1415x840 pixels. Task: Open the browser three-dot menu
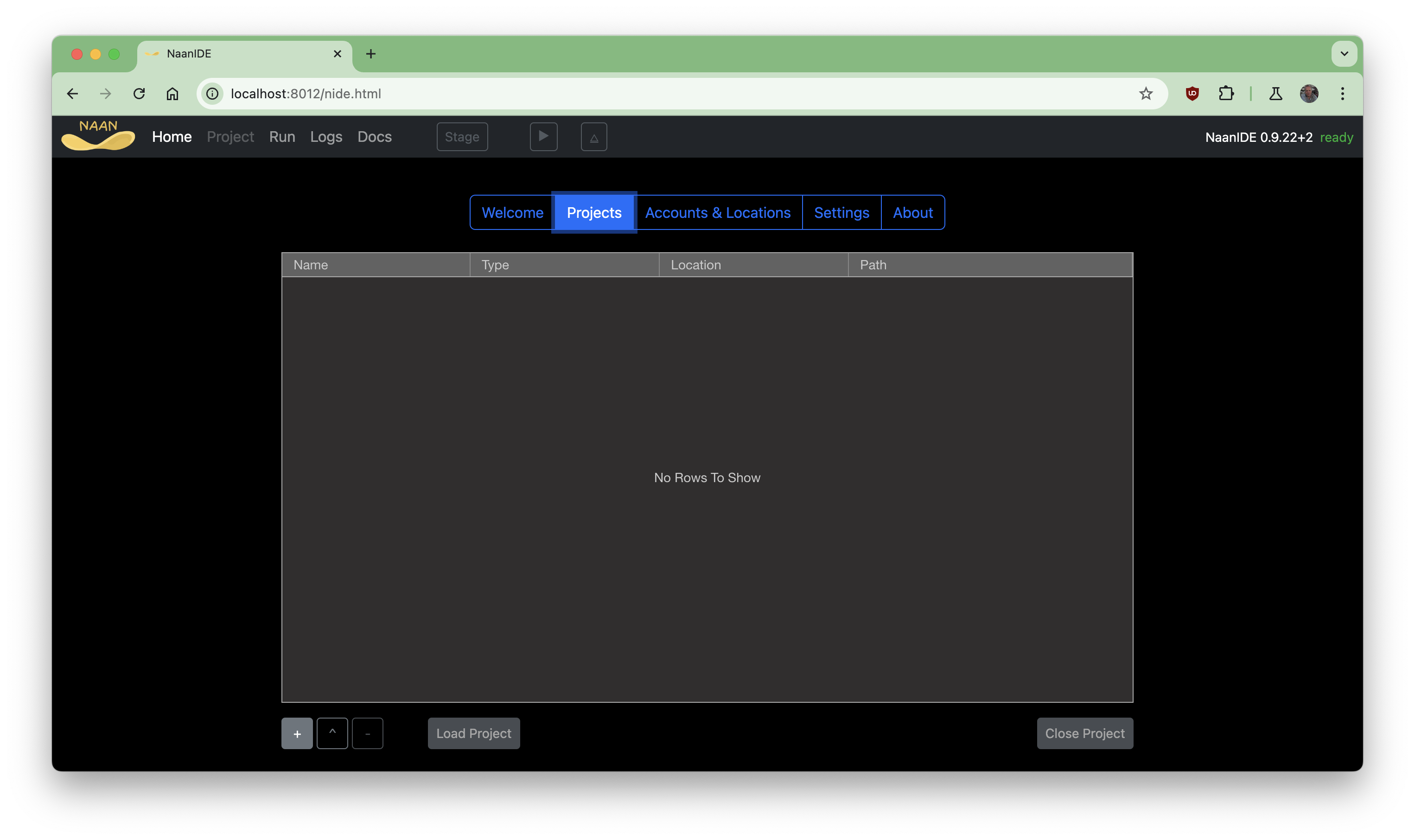1342,93
